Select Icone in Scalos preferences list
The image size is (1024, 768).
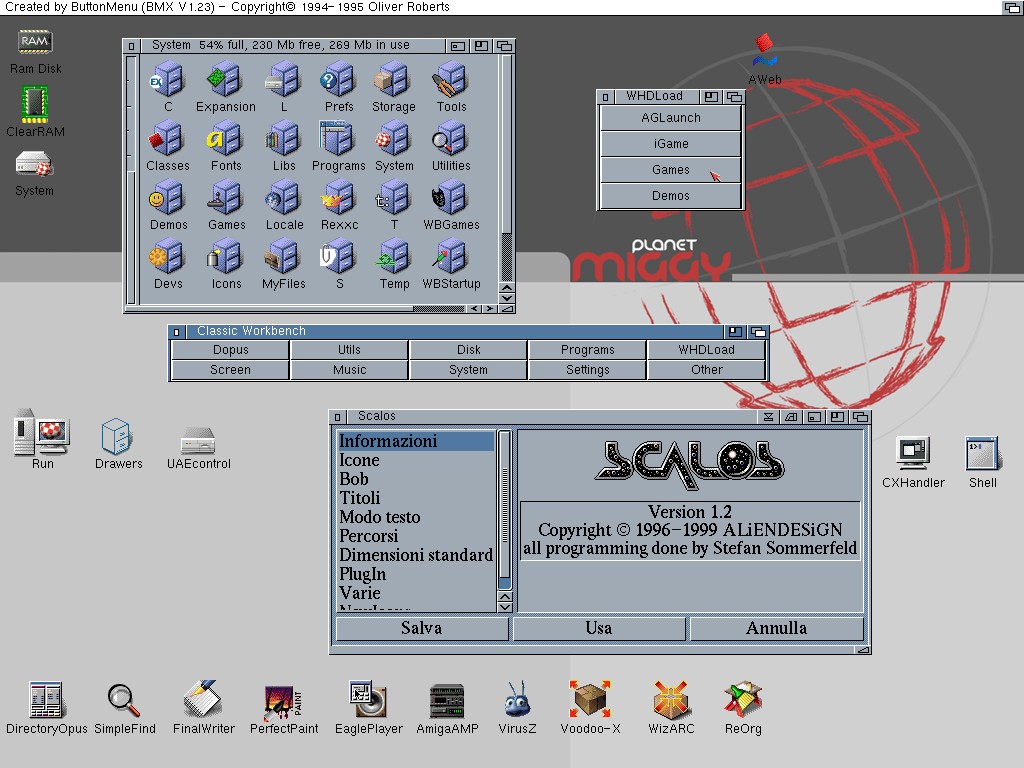coord(416,460)
